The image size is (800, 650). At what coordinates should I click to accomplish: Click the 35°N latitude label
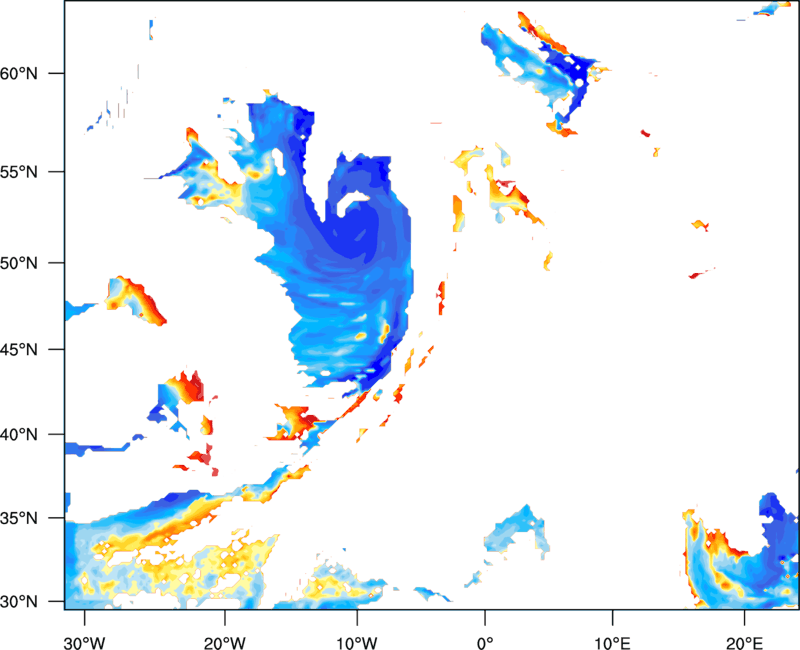point(19,518)
